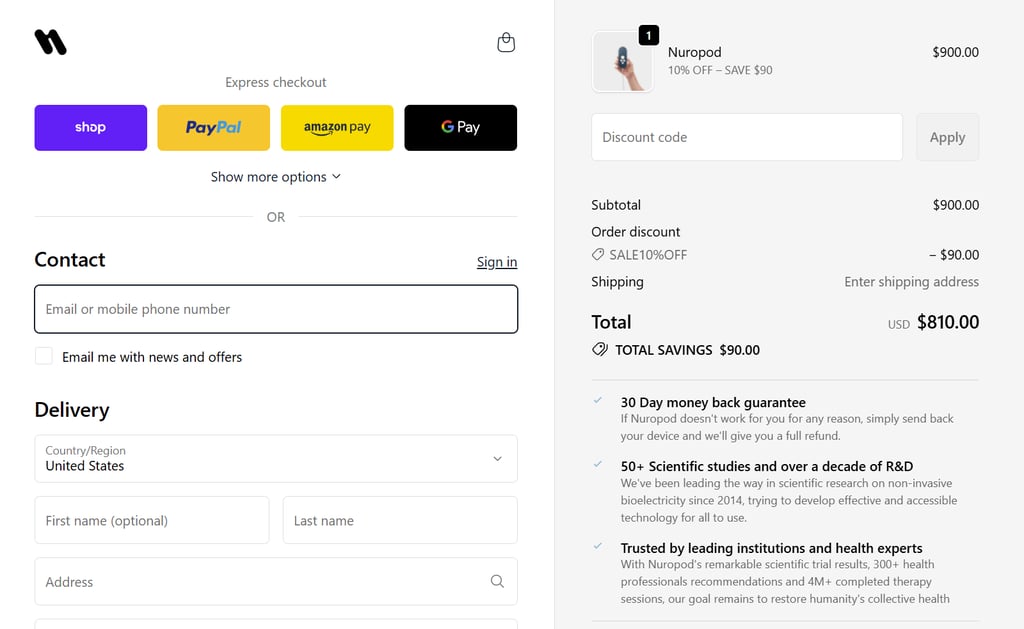
Task: Click checkmark beside Trusted by leading institutions
Action: click(x=598, y=545)
